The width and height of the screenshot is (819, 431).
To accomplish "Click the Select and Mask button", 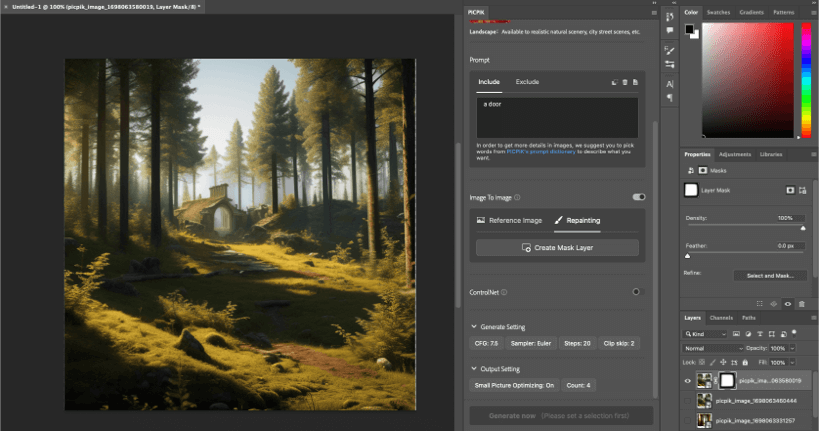I will coord(769,275).
